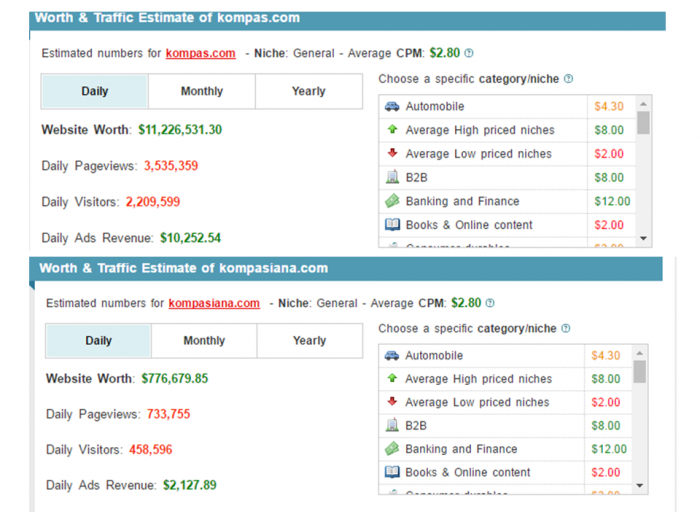Click Books & Online content book icon in kompas.com list
This screenshot has width=700, height=525.
392,224
